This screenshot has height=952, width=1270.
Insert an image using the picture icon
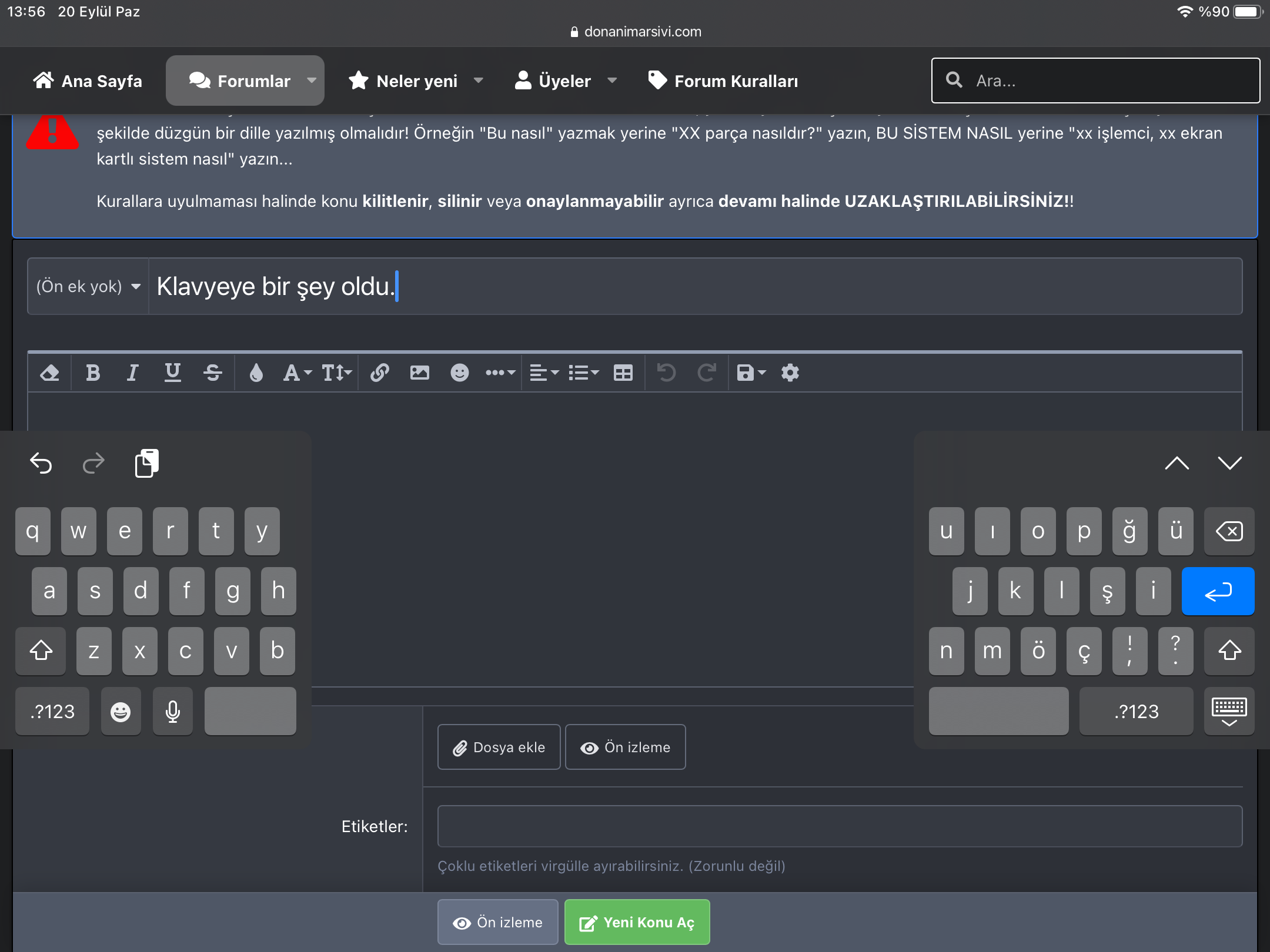coord(419,373)
